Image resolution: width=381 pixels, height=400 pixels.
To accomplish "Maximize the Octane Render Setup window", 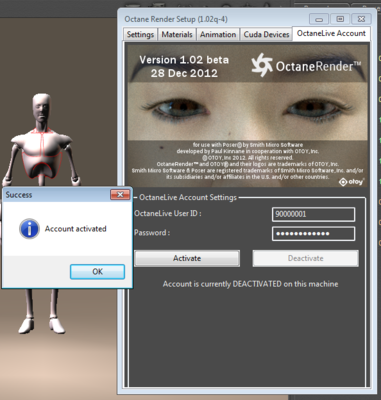I will click(340, 19).
